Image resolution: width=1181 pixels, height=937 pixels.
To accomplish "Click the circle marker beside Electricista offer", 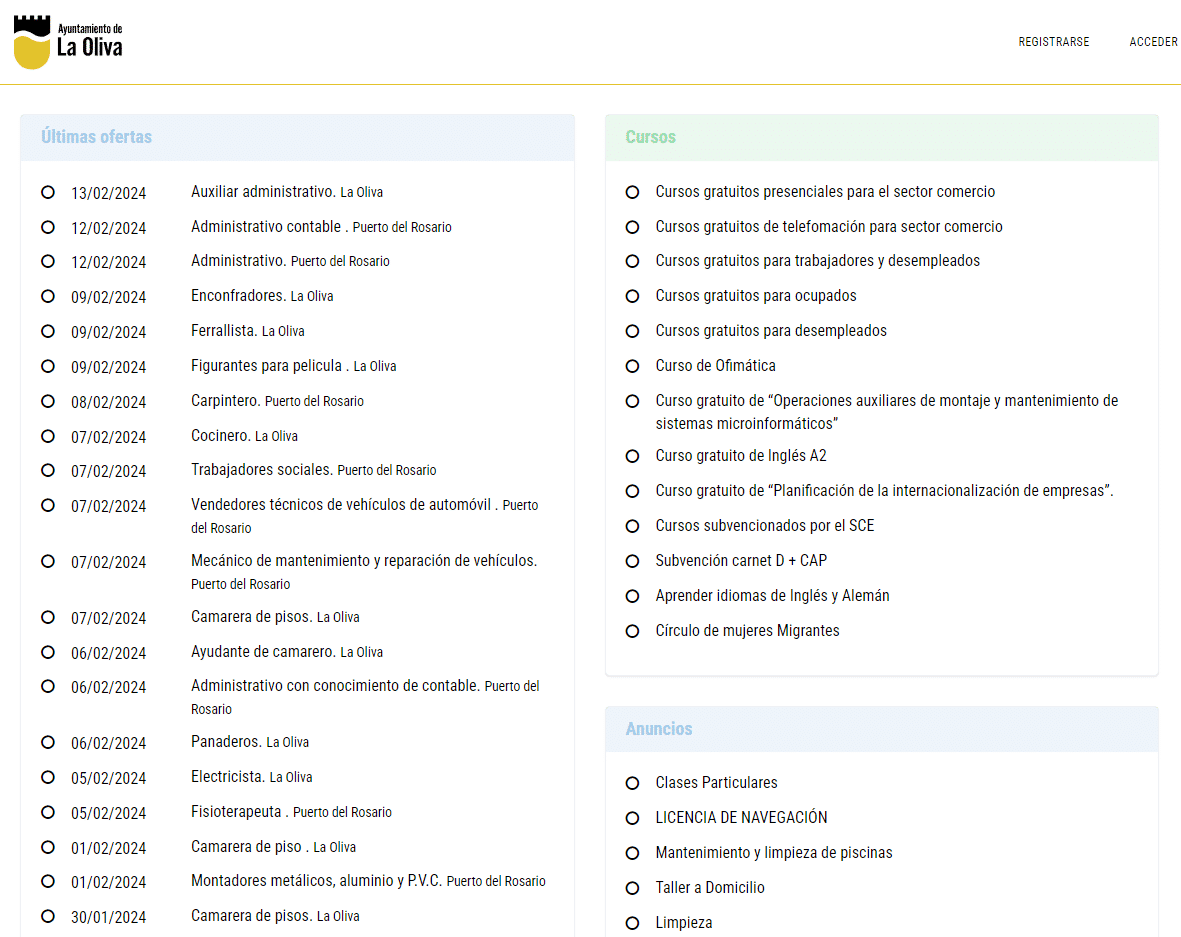I will [x=48, y=777].
